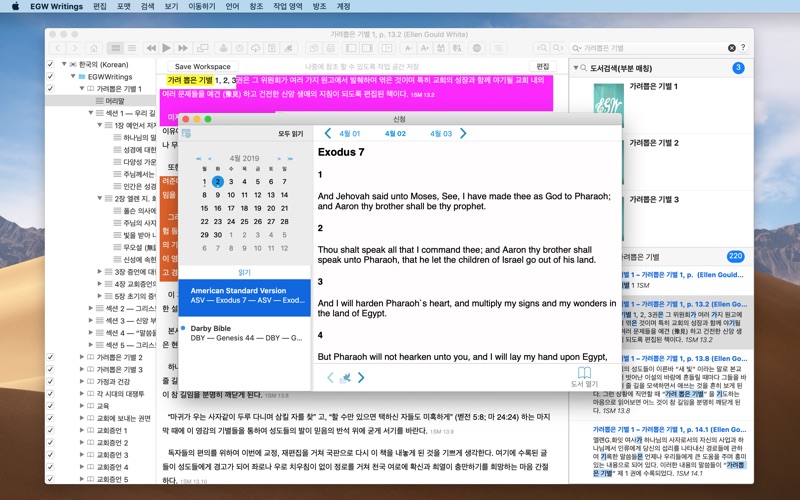Click the translation language icon in toolbar
The width and height of the screenshot is (800, 500).
(x=457, y=48)
